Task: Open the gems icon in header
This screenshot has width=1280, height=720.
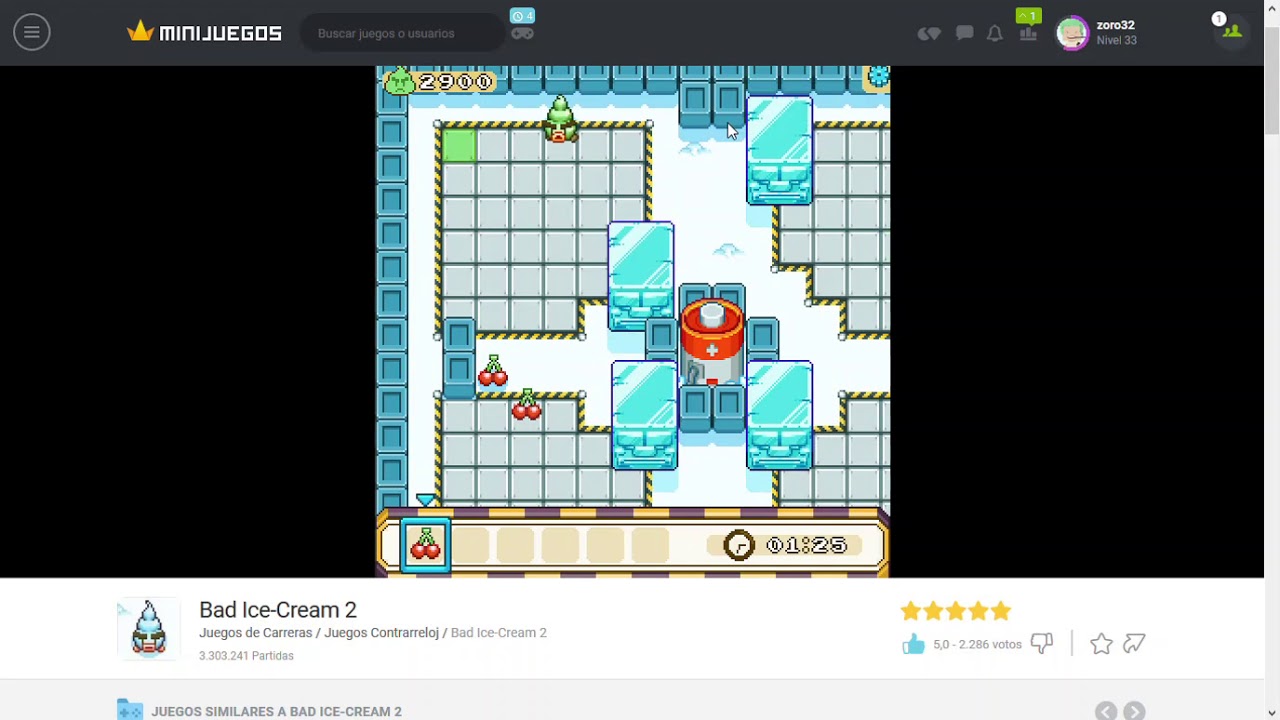Action: [x=929, y=34]
